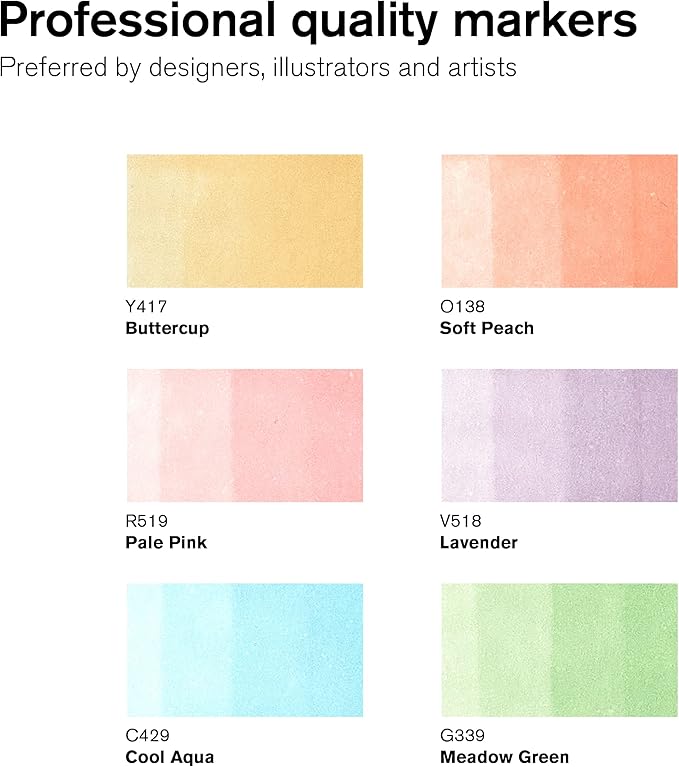Pick the Pale Pink color swatch

(x=244, y=435)
